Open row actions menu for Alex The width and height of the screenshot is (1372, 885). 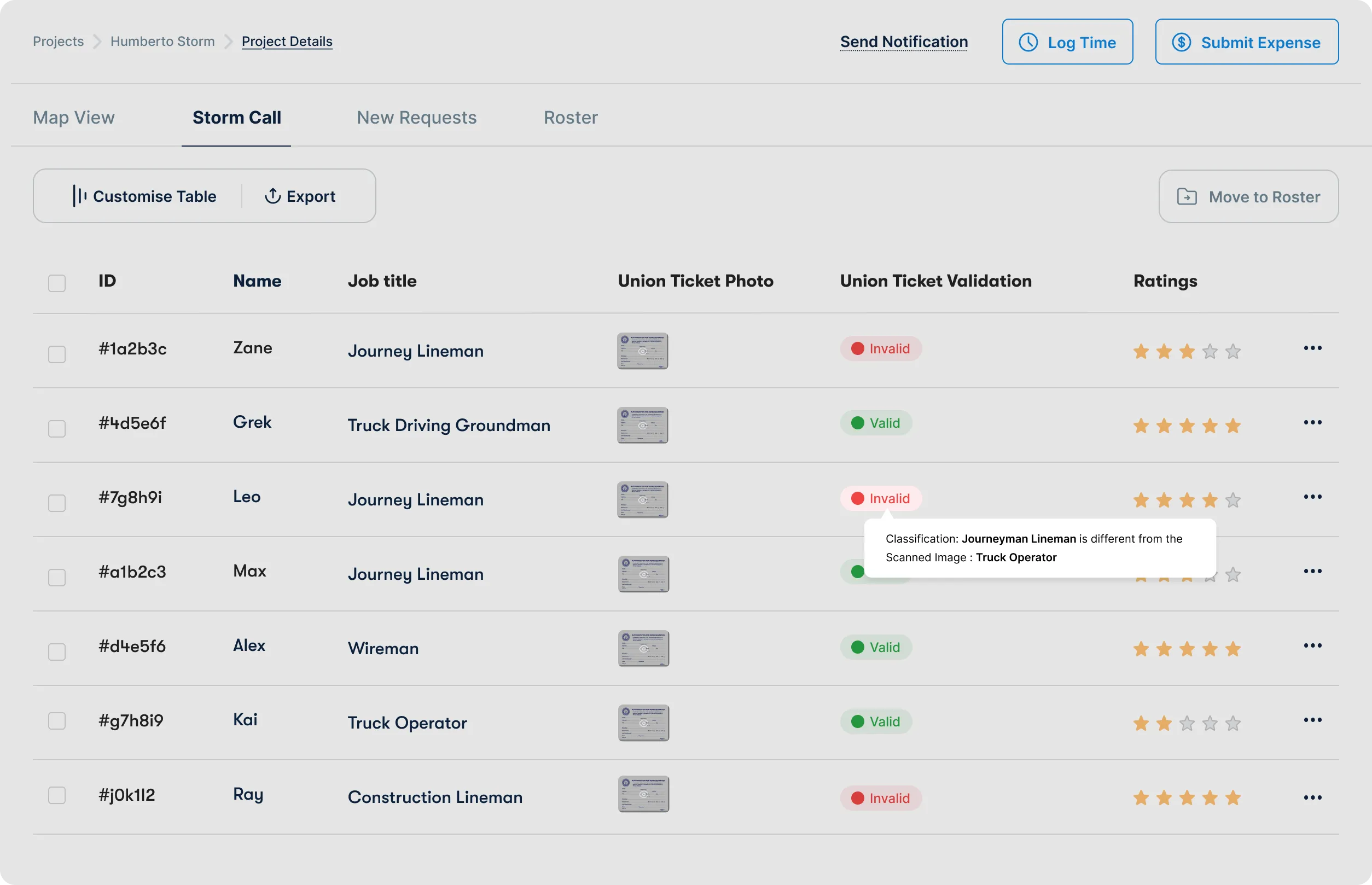click(1312, 646)
